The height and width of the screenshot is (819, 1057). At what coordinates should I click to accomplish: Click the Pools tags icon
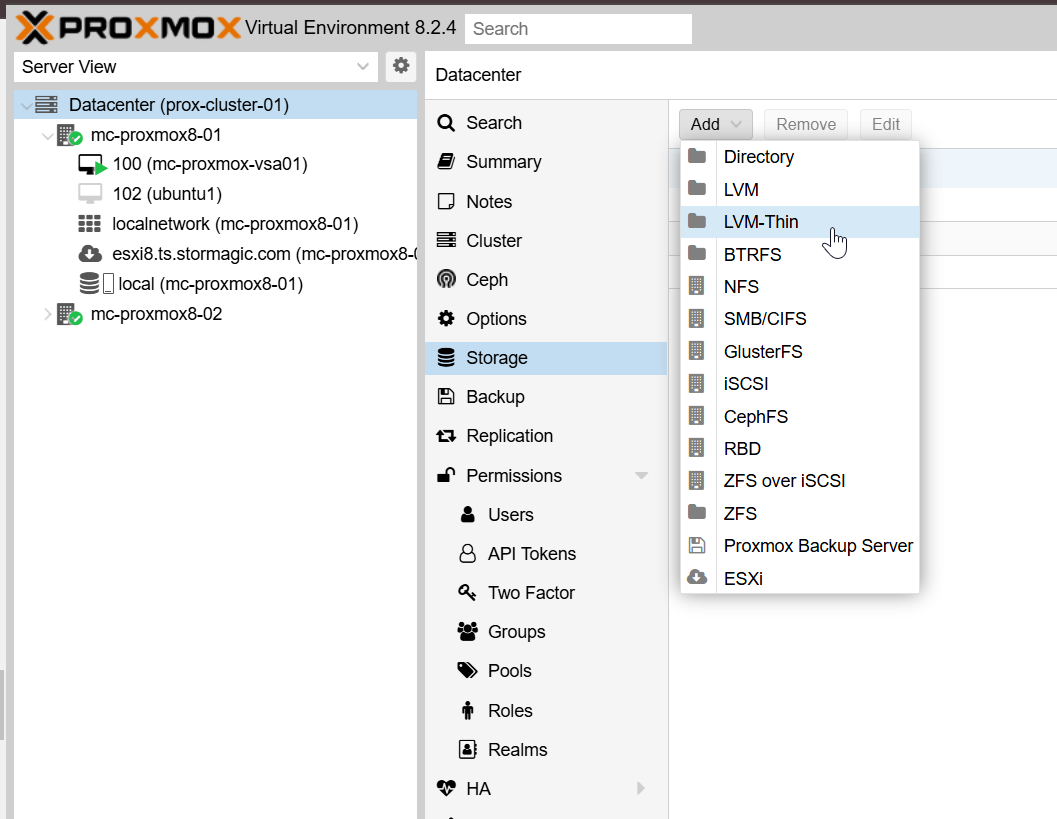click(x=467, y=671)
